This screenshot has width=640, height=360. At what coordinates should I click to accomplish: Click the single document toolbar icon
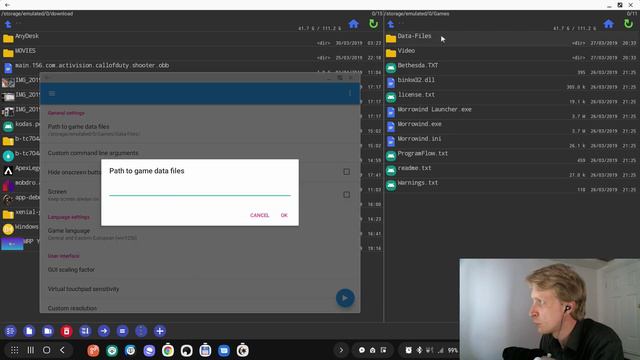click(x=29, y=331)
